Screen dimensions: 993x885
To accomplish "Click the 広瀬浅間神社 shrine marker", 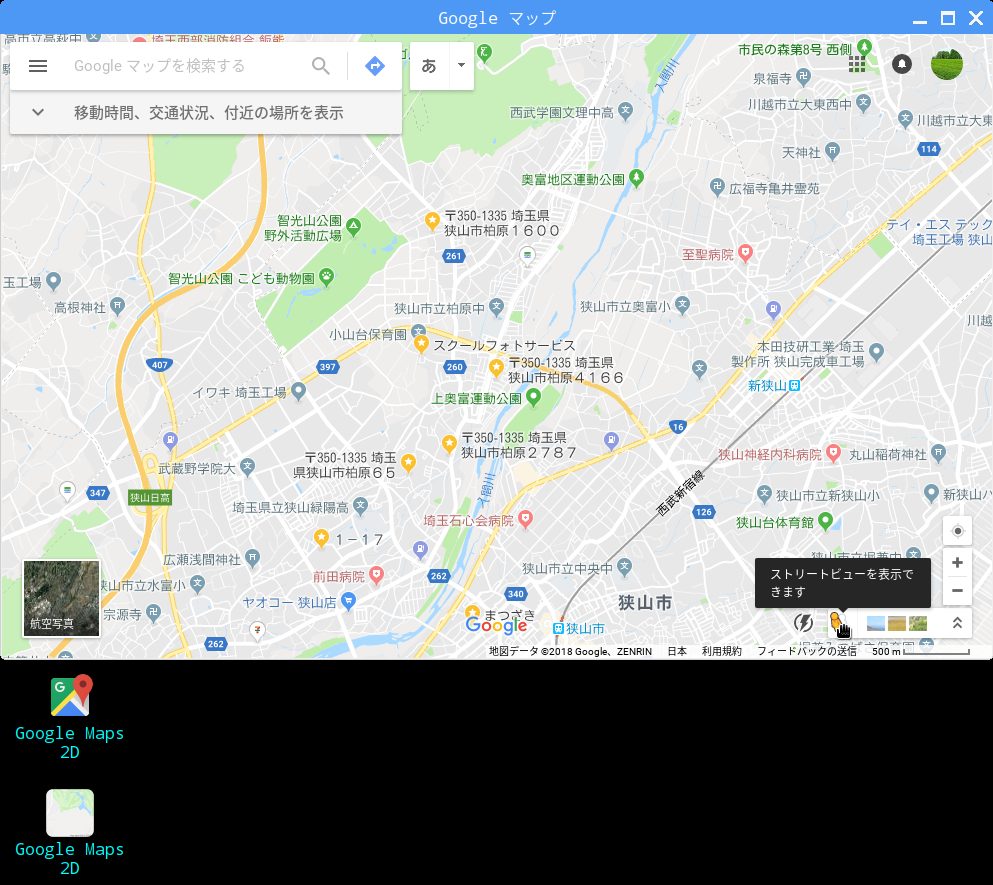I will (253, 558).
